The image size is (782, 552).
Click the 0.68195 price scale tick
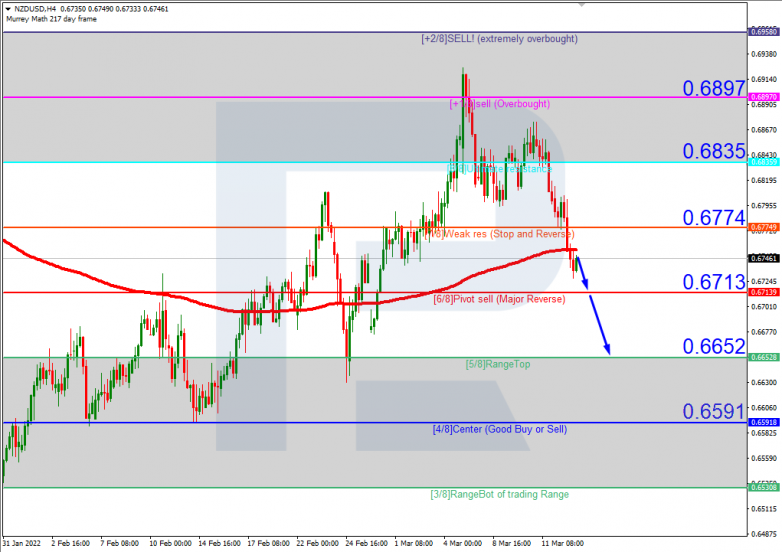[764, 181]
